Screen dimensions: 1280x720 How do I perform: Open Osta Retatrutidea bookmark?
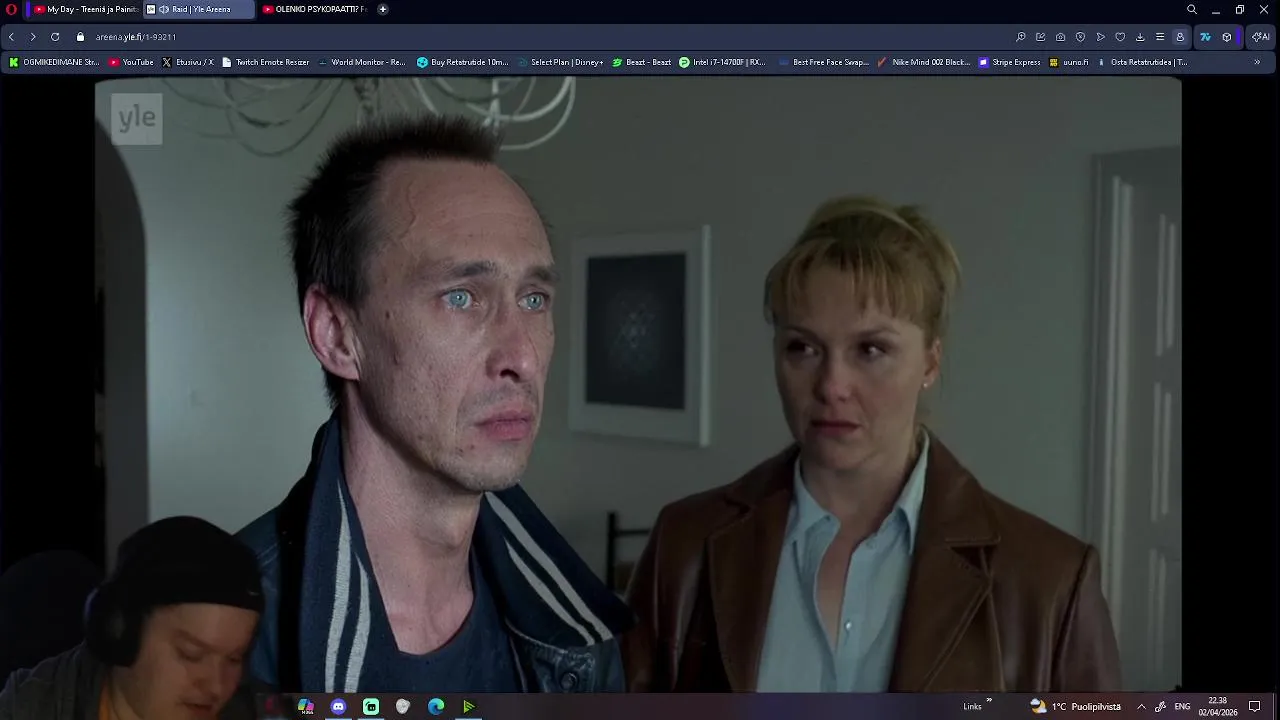1142,62
